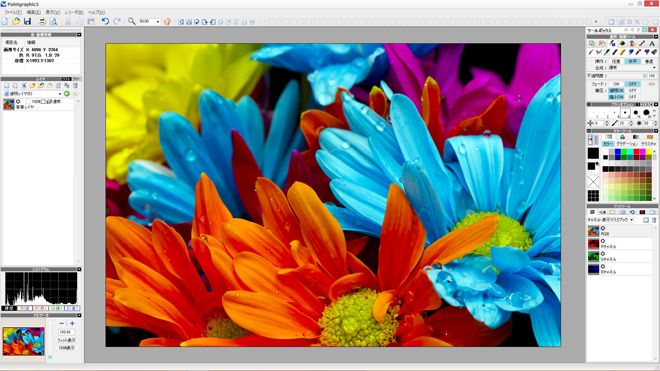
Task: Toggle visibility of the RGB channel
Action: coord(603,228)
